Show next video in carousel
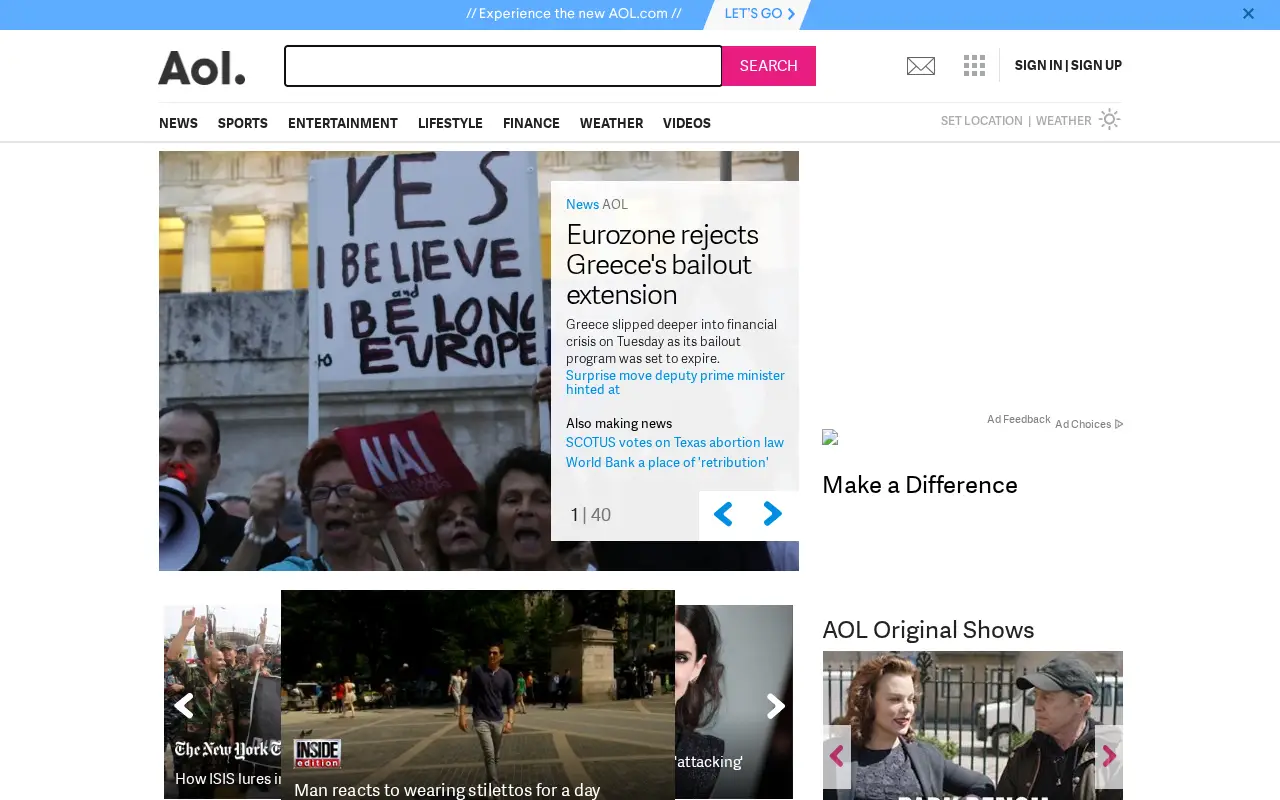The width and height of the screenshot is (1280, 800). point(776,706)
